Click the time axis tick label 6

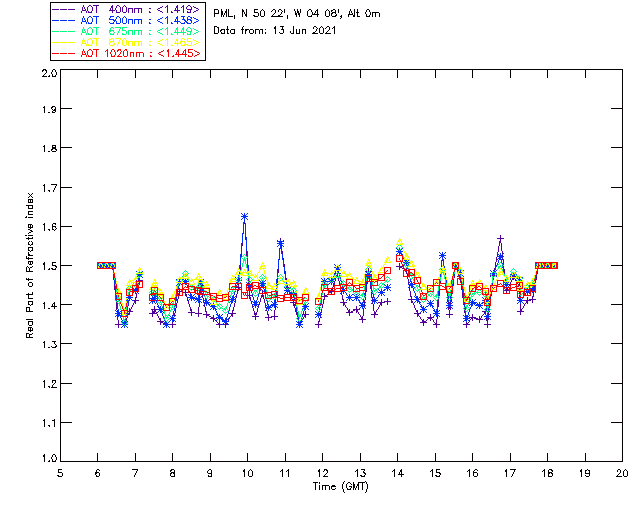click(x=98, y=473)
